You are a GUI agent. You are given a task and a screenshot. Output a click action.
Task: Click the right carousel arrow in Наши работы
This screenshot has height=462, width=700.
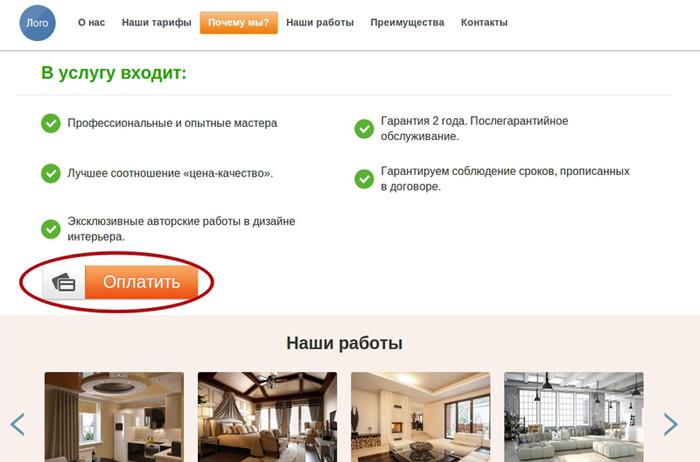pos(671,424)
